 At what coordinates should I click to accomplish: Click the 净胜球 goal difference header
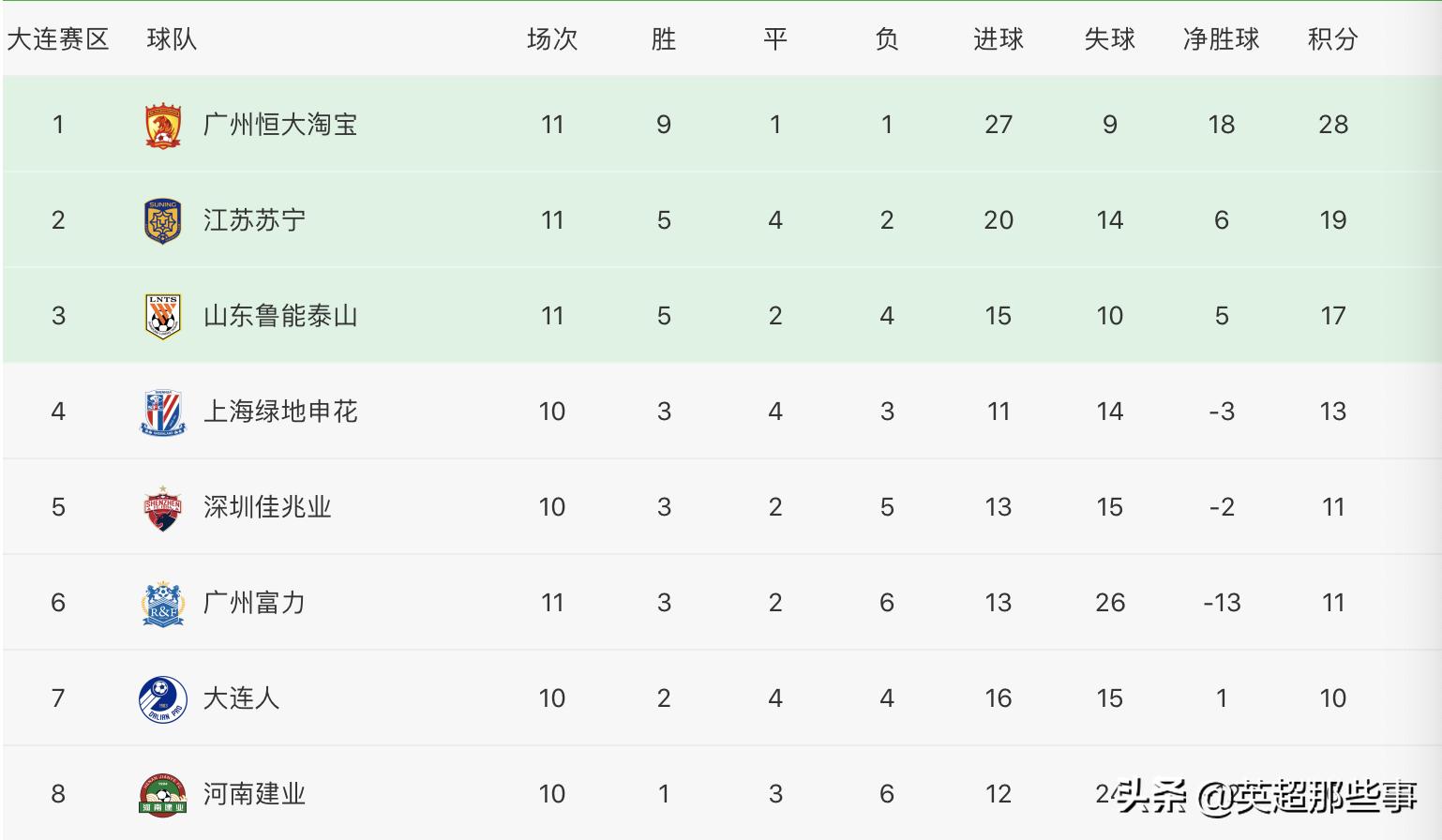[x=1221, y=39]
